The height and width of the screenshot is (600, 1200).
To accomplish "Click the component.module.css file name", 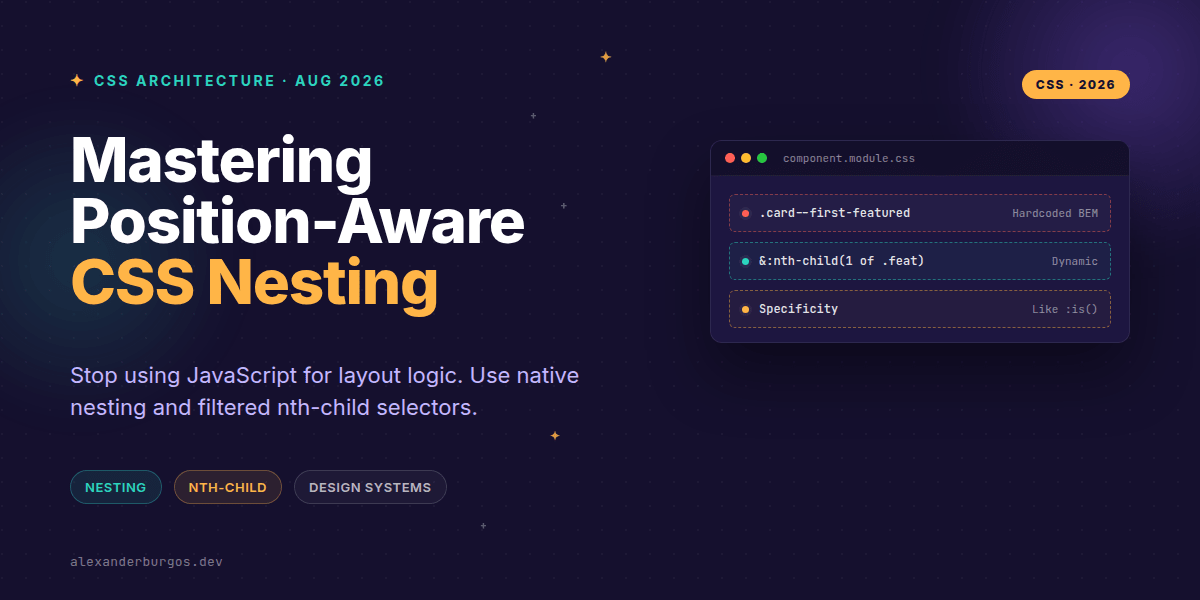I will [849, 158].
